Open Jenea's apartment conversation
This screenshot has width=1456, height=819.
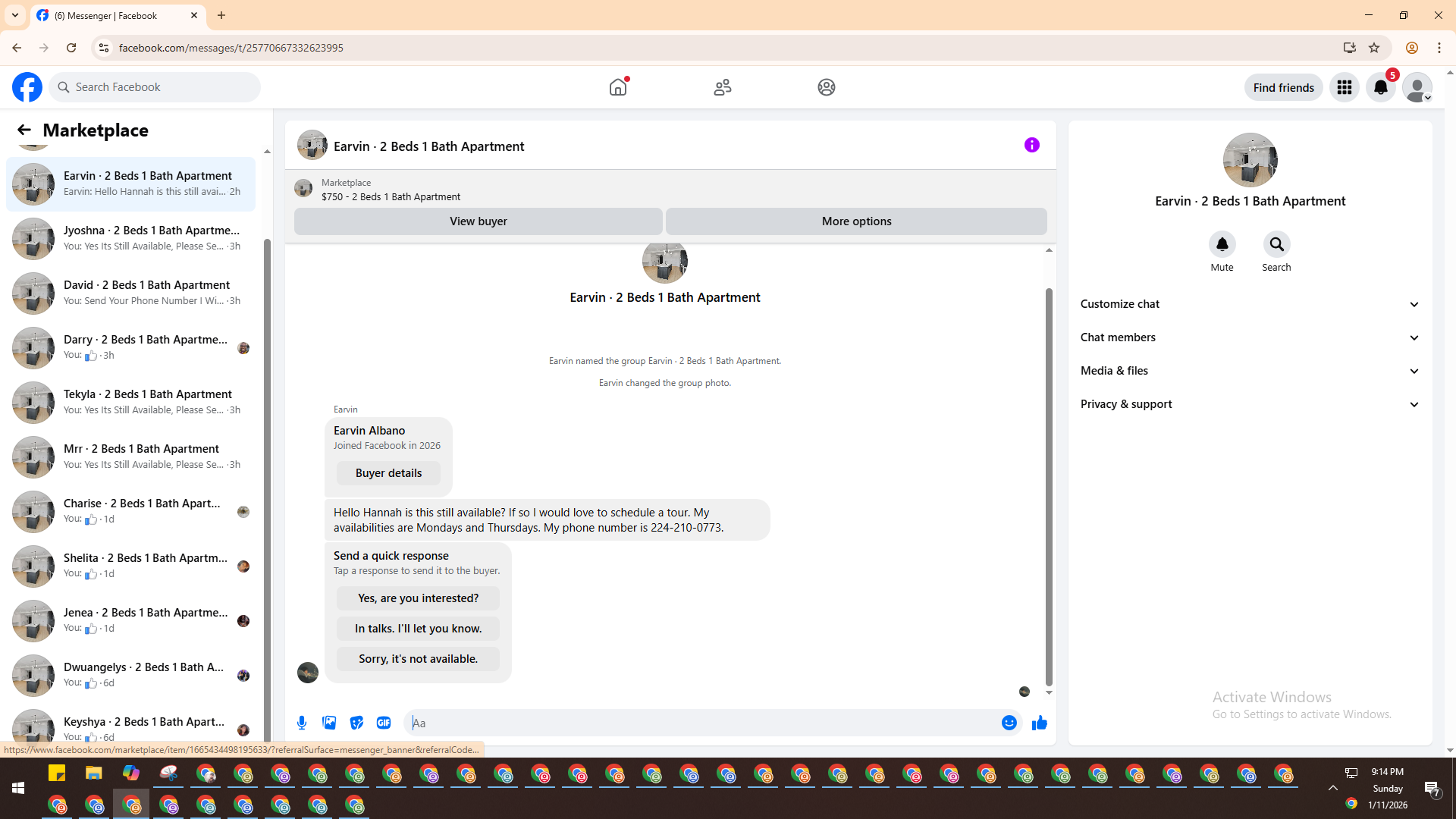[131, 621]
